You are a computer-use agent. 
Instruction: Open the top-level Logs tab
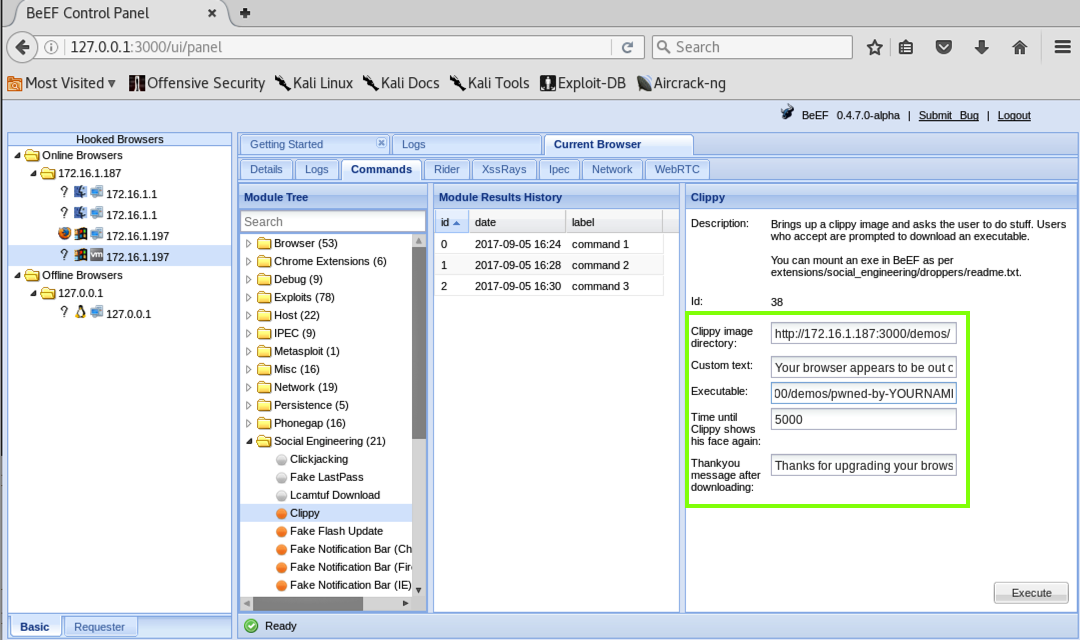click(466, 145)
